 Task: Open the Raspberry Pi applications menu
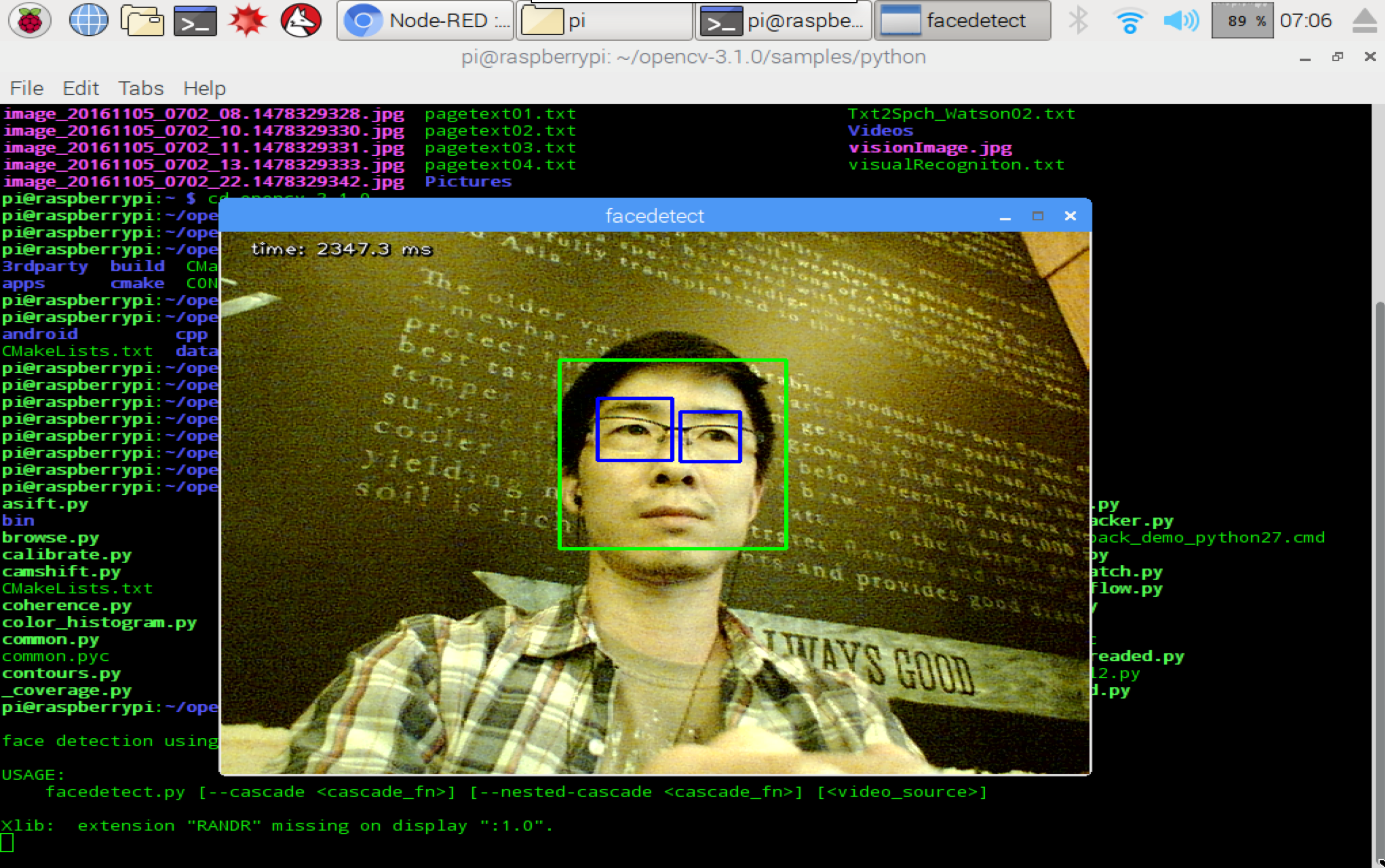(x=29, y=20)
